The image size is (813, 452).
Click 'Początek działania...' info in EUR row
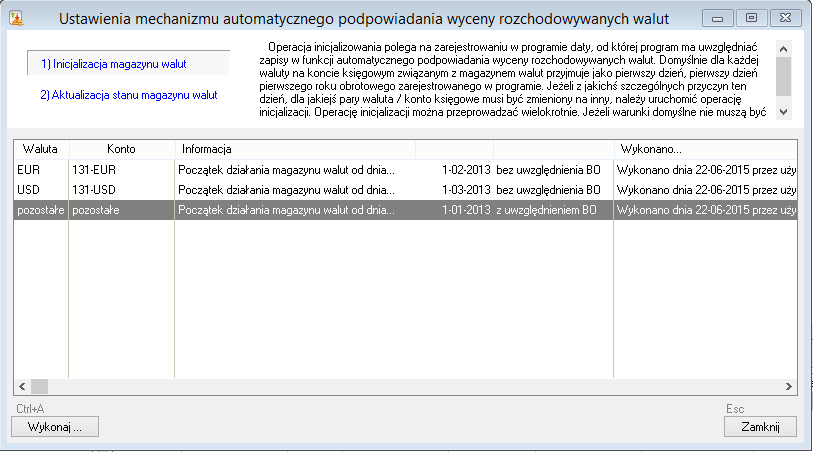[x=286, y=170]
